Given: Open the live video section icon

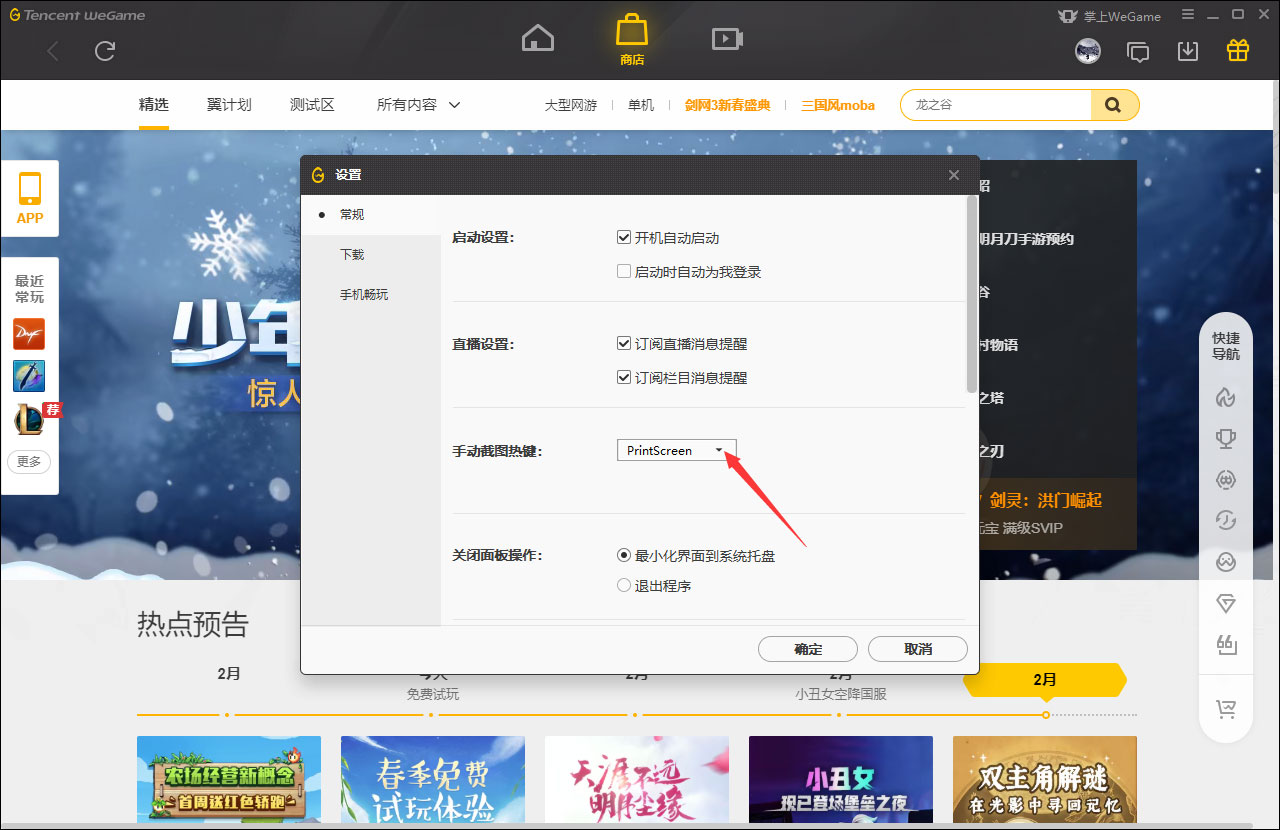Looking at the screenshot, I should [x=727, y=37].
